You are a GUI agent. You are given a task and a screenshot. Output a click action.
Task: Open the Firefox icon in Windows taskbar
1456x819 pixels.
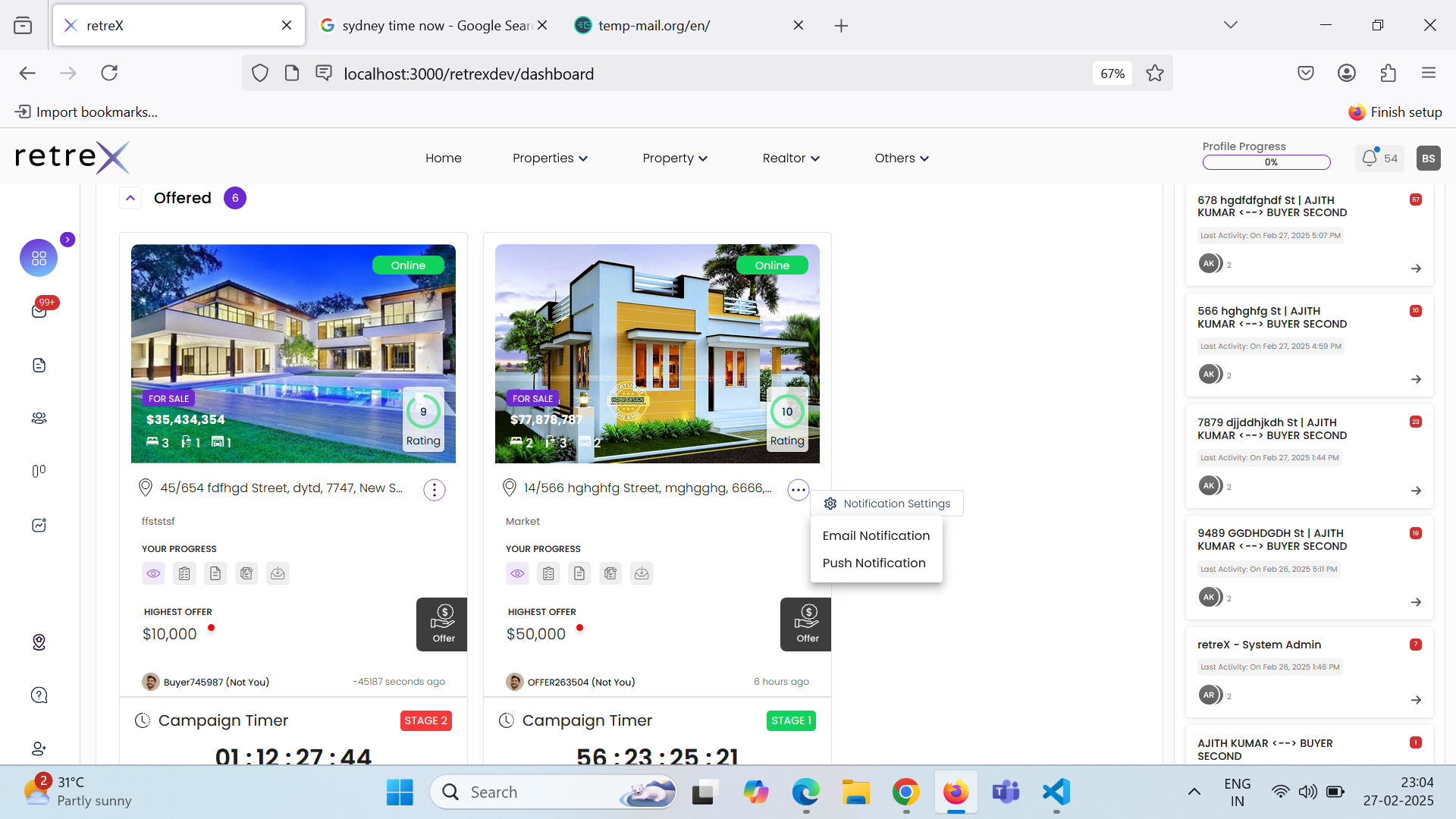click(955, 792)
